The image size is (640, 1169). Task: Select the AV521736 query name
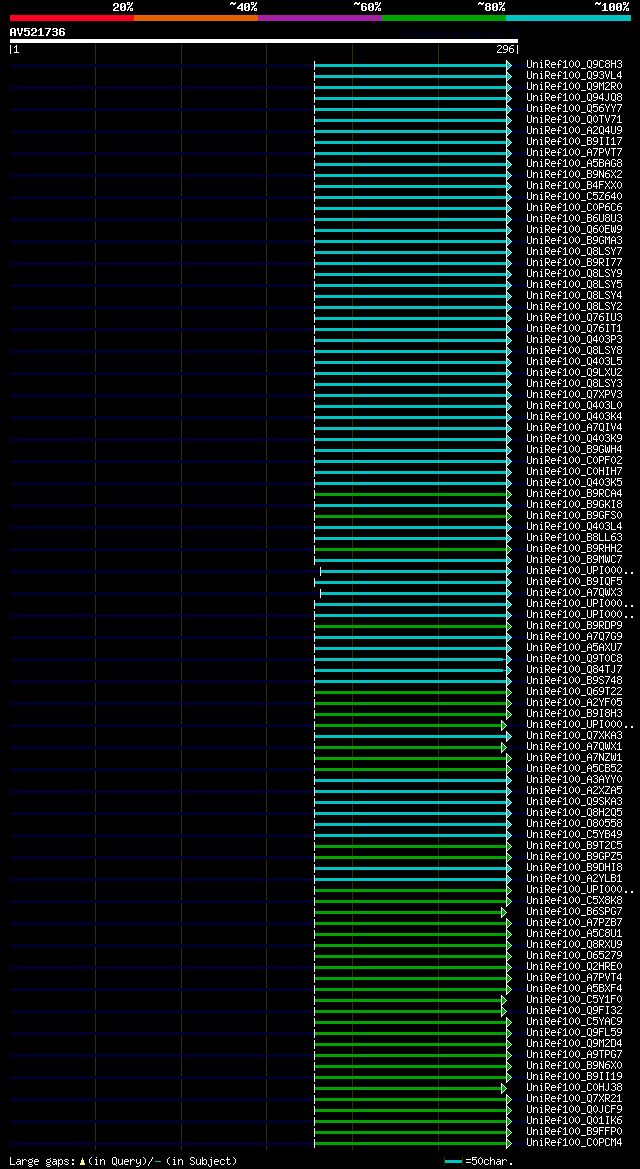[37, 32]
